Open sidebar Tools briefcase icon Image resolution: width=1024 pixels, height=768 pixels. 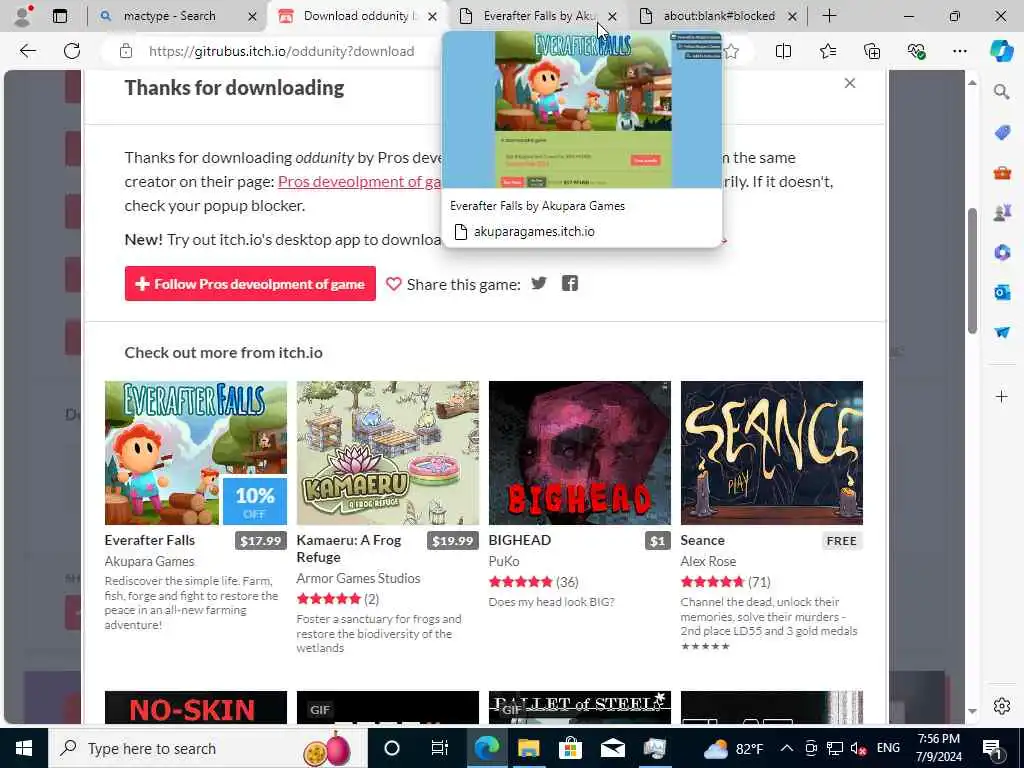pyautogui.click(x=1002, y=173)
